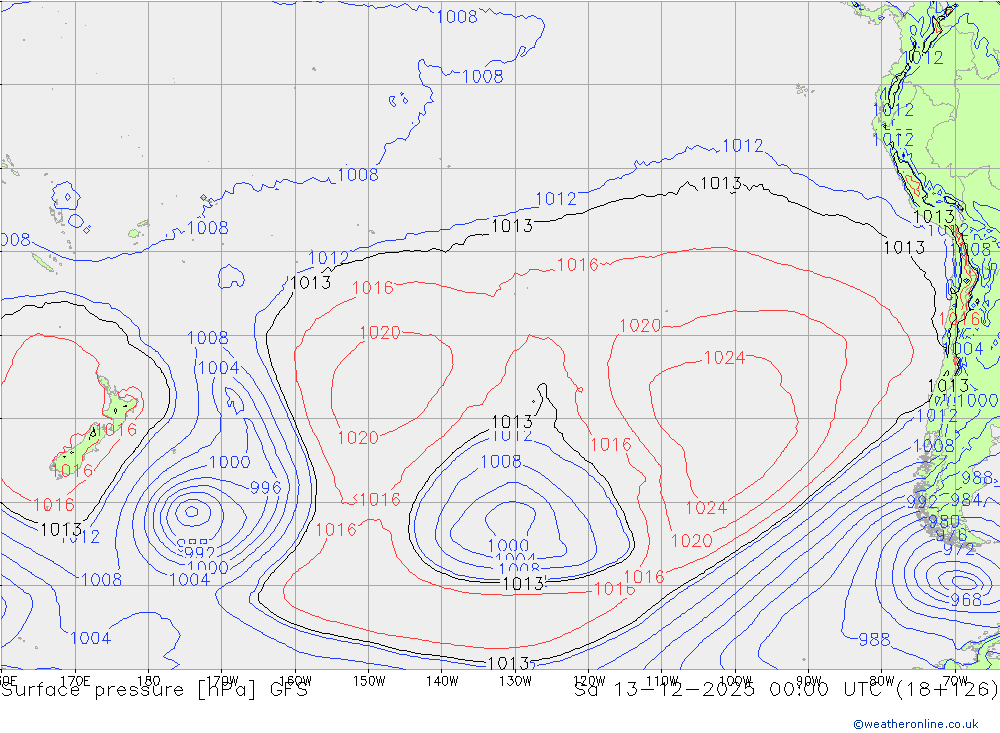
Task: Click the '968' isobar label near South America
Action: (966, 600)
